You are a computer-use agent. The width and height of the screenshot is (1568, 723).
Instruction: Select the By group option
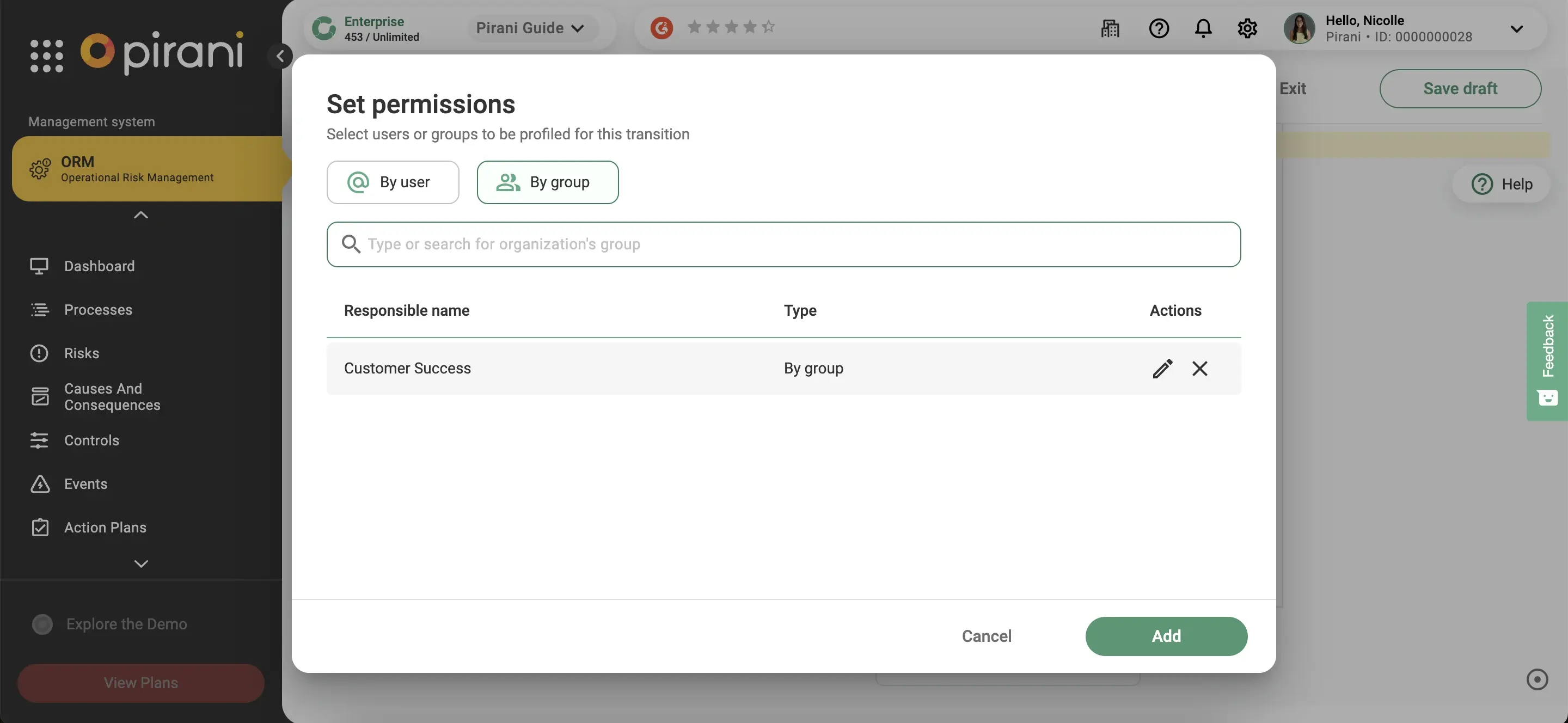tap(547, 182)
